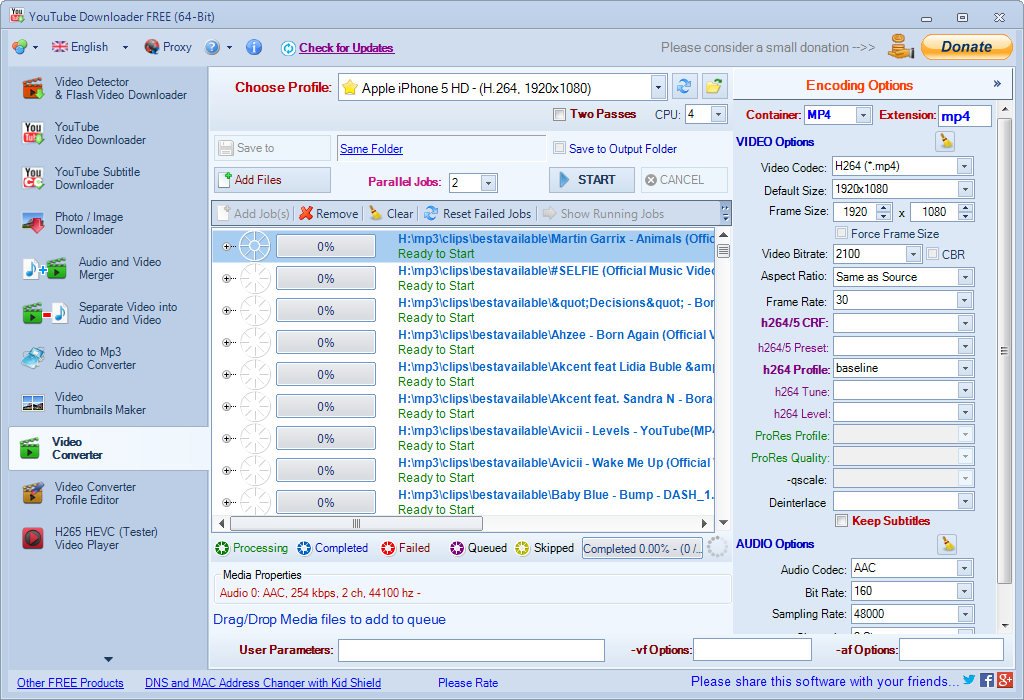This screenshot has width=1024, height=700.
Task: Share on Facebook icon
Action: pos(987,680)
